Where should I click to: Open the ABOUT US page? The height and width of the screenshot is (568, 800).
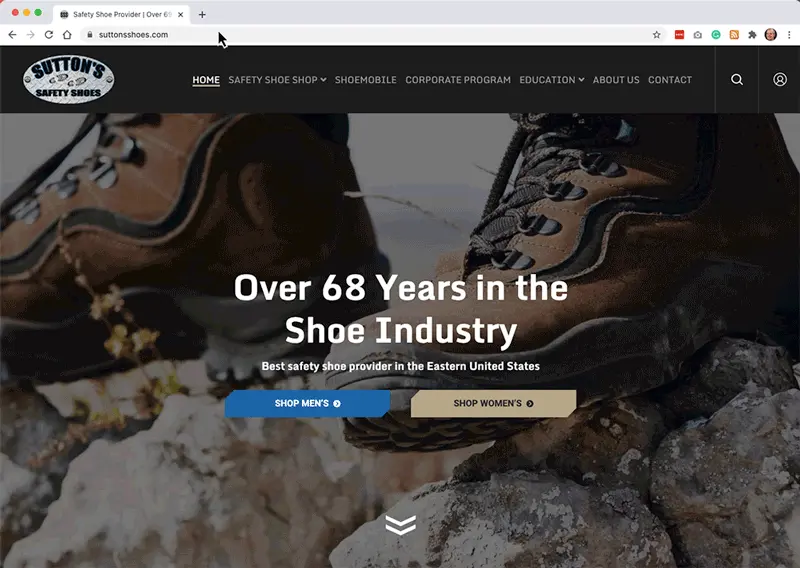[x=616, y=80]
